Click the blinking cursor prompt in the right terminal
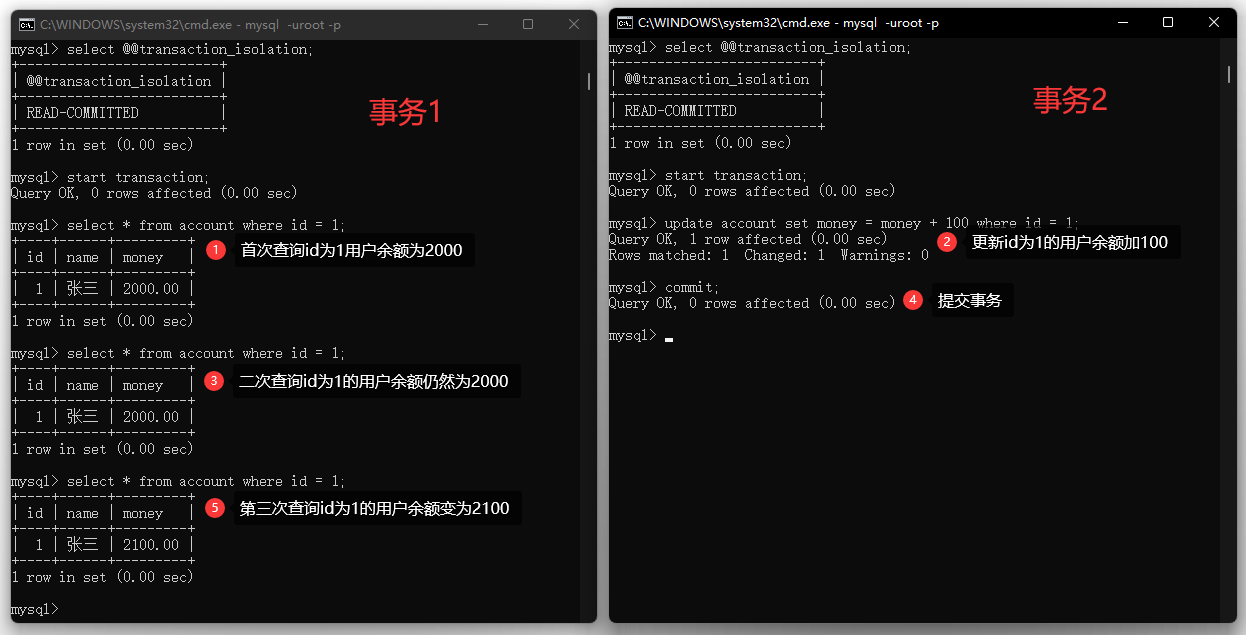The height and width of the screenshot is (635, 1246). 668,336
